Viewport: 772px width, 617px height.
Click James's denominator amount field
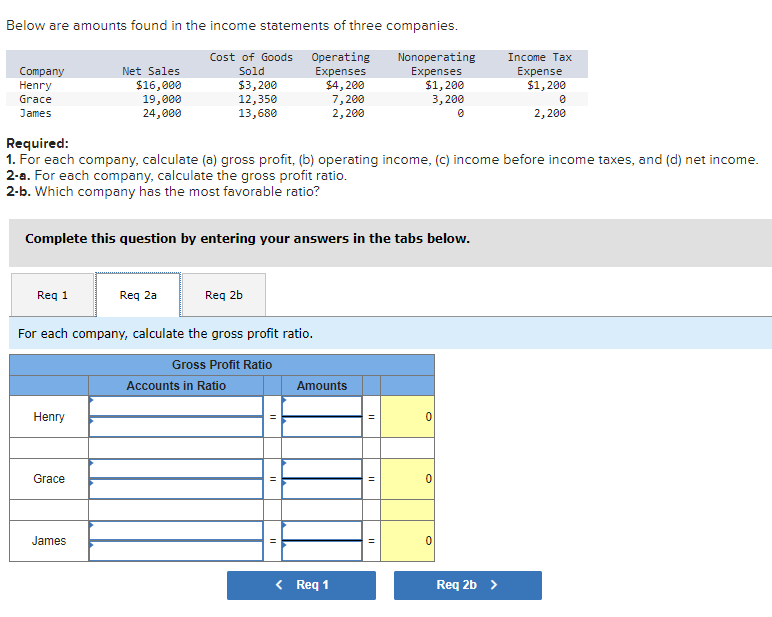coord(322,551)
